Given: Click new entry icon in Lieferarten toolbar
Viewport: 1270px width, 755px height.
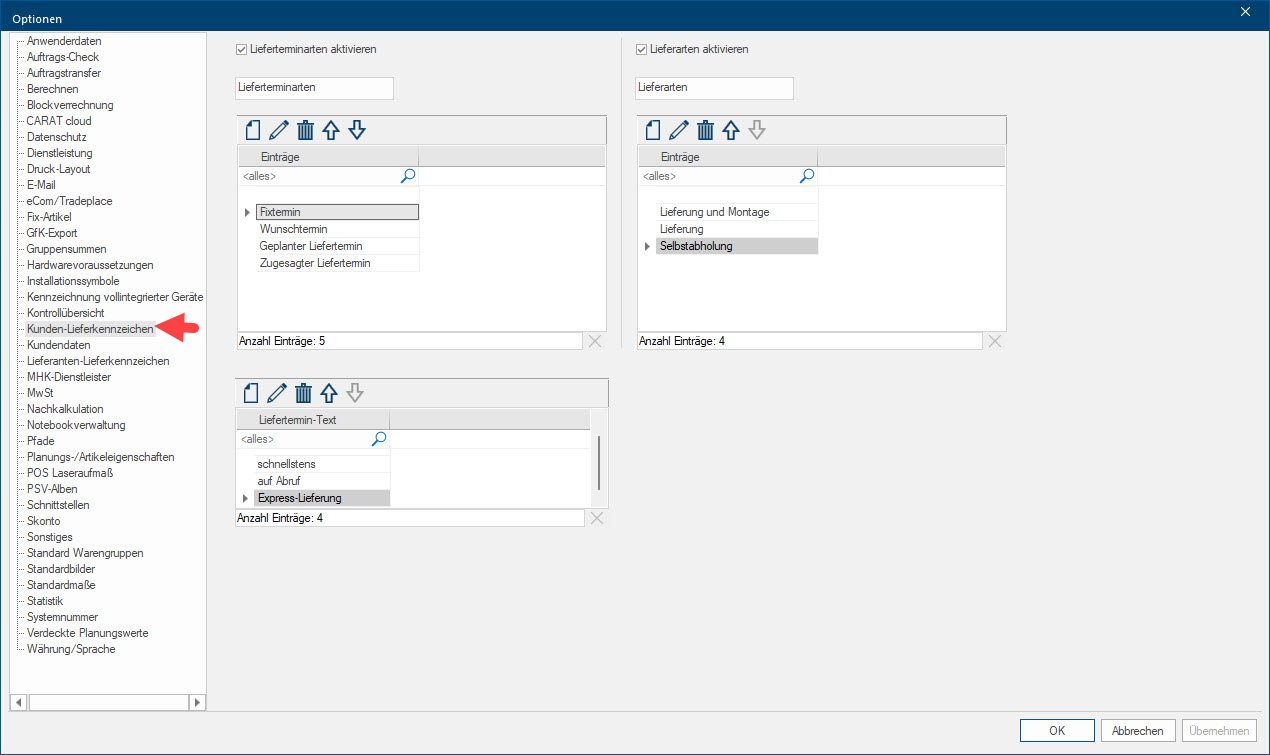Looking at the screenshot, I should (653, 130).
